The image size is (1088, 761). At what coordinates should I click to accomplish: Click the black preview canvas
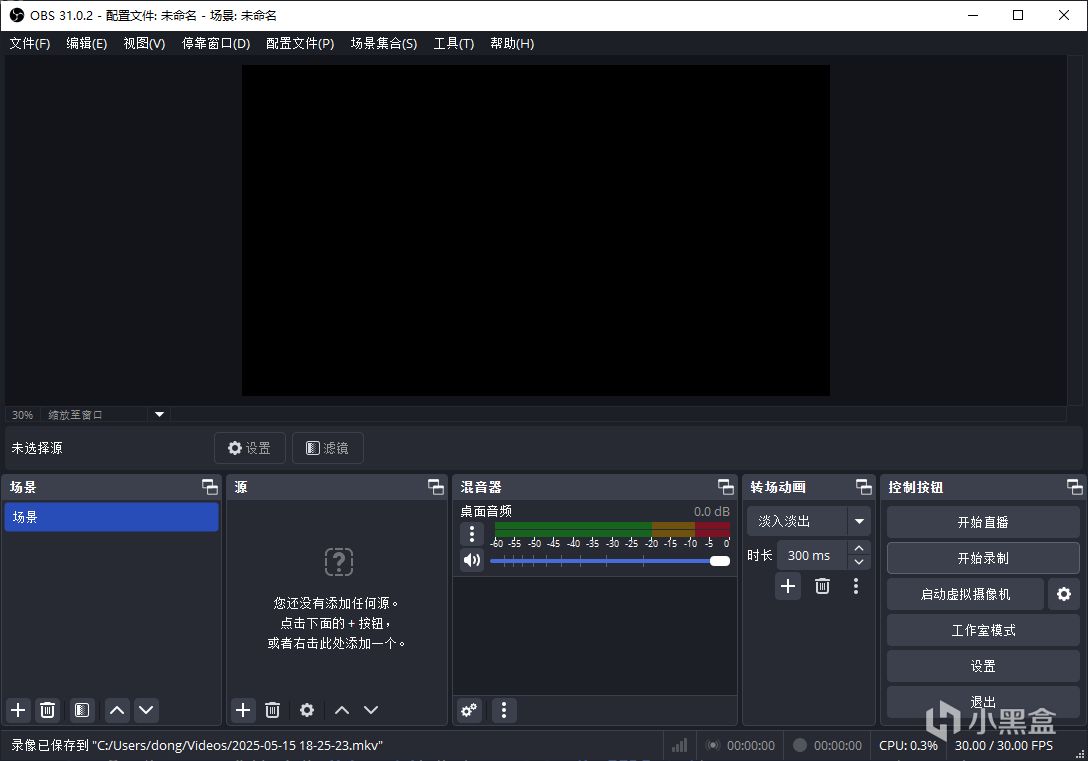(x=536, y=230)
